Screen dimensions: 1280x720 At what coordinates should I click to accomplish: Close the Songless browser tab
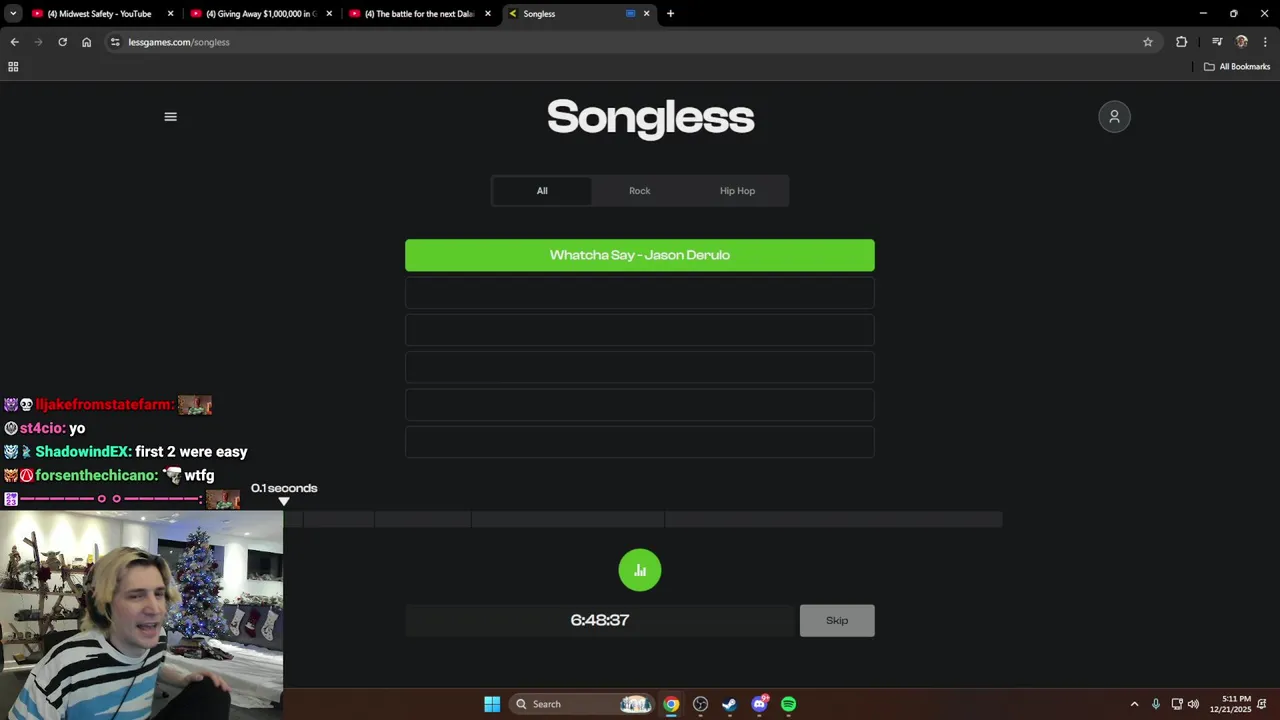click(x=646, y=14)
